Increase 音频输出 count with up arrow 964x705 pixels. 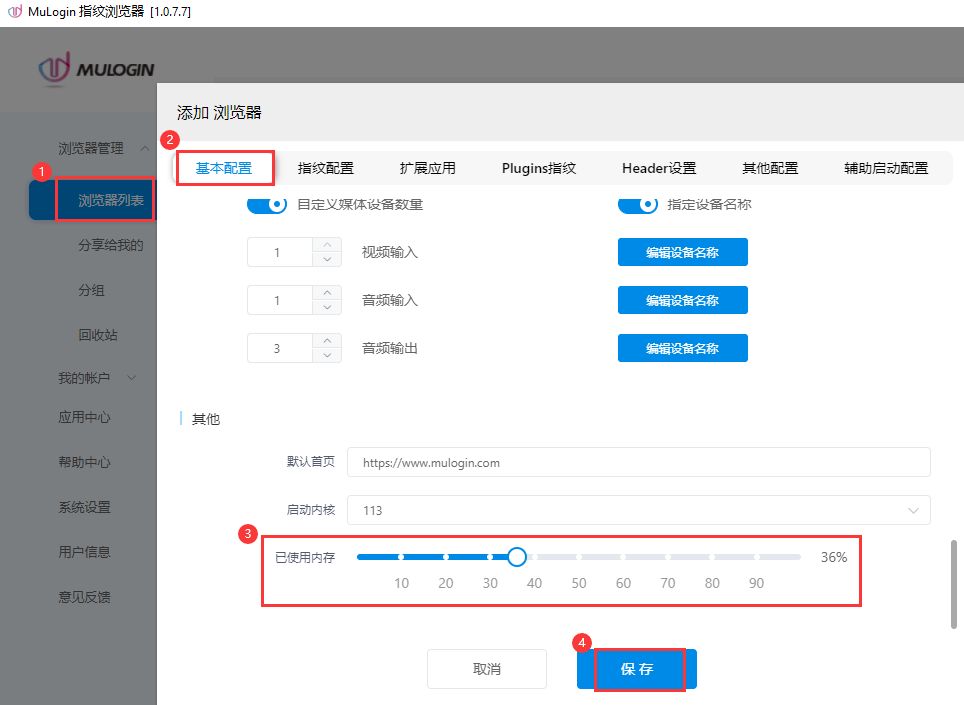[327, 341]
